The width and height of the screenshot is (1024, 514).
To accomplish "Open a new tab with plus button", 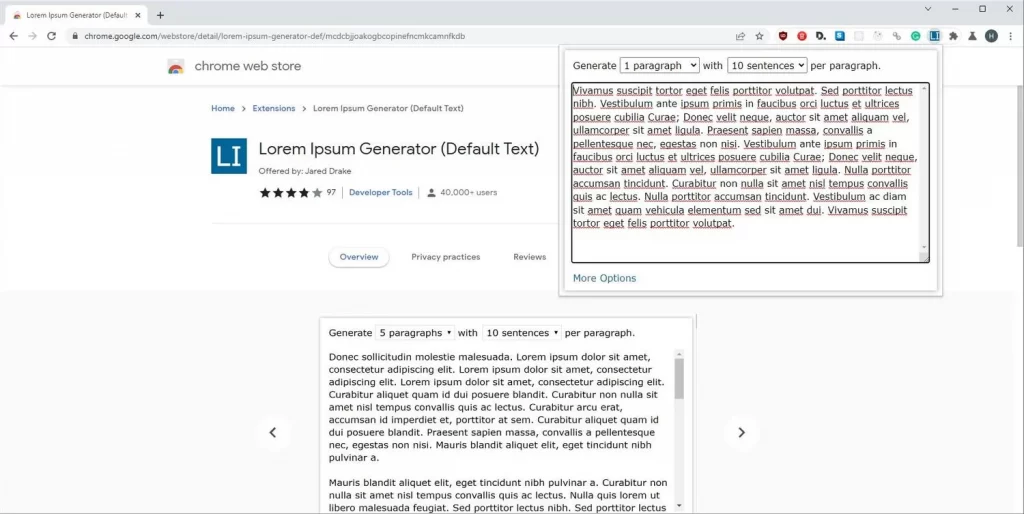I will 160,15.
